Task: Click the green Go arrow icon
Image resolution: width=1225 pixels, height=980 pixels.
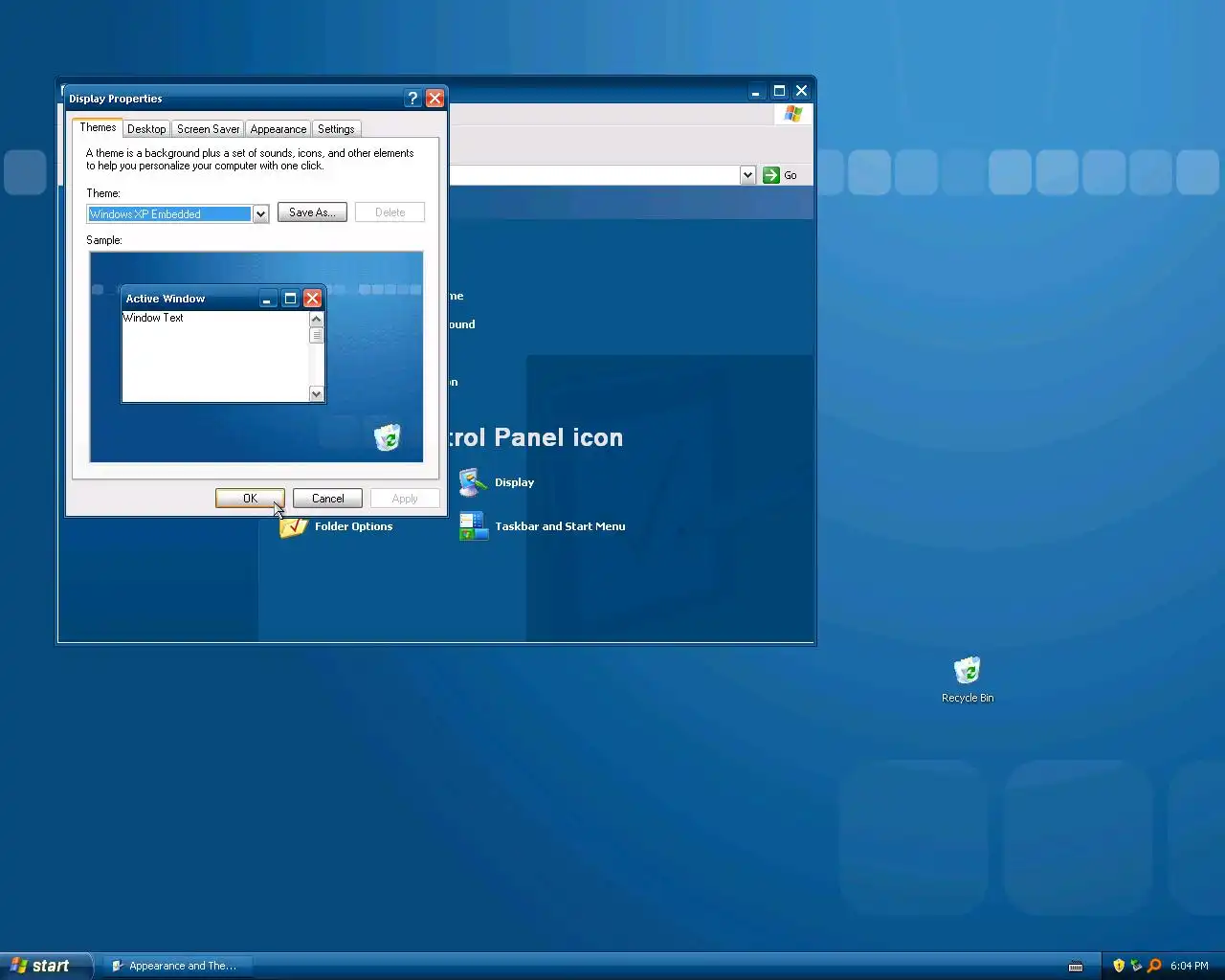Action: 771,175
